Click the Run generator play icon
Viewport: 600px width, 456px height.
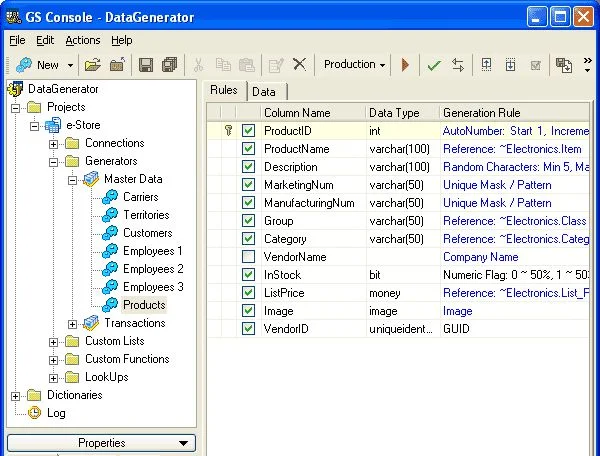(405, 65)
